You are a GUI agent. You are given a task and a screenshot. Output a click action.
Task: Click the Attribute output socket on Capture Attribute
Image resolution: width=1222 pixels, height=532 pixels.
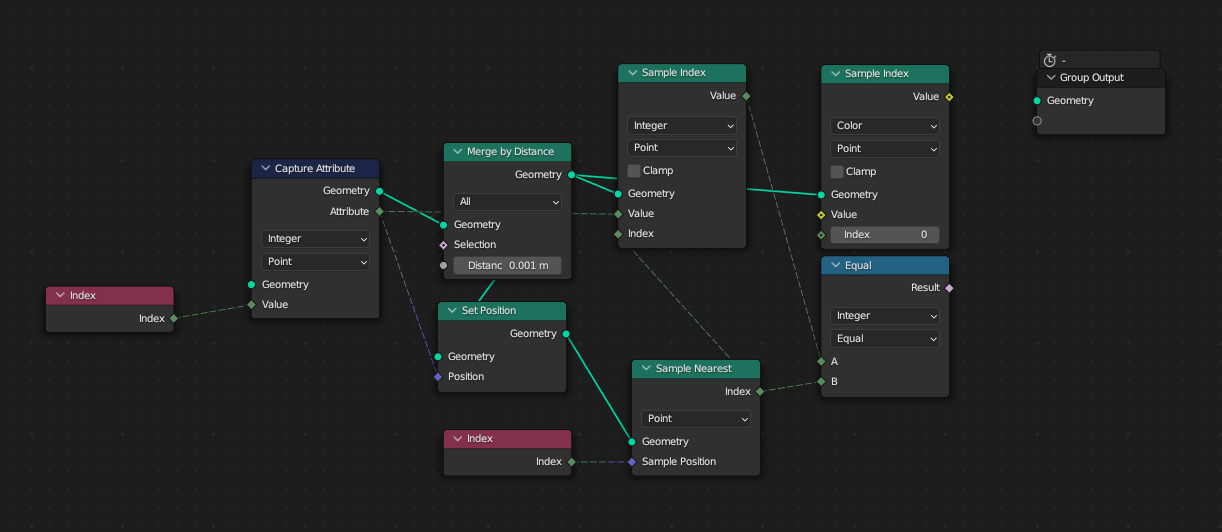(379, 212)
